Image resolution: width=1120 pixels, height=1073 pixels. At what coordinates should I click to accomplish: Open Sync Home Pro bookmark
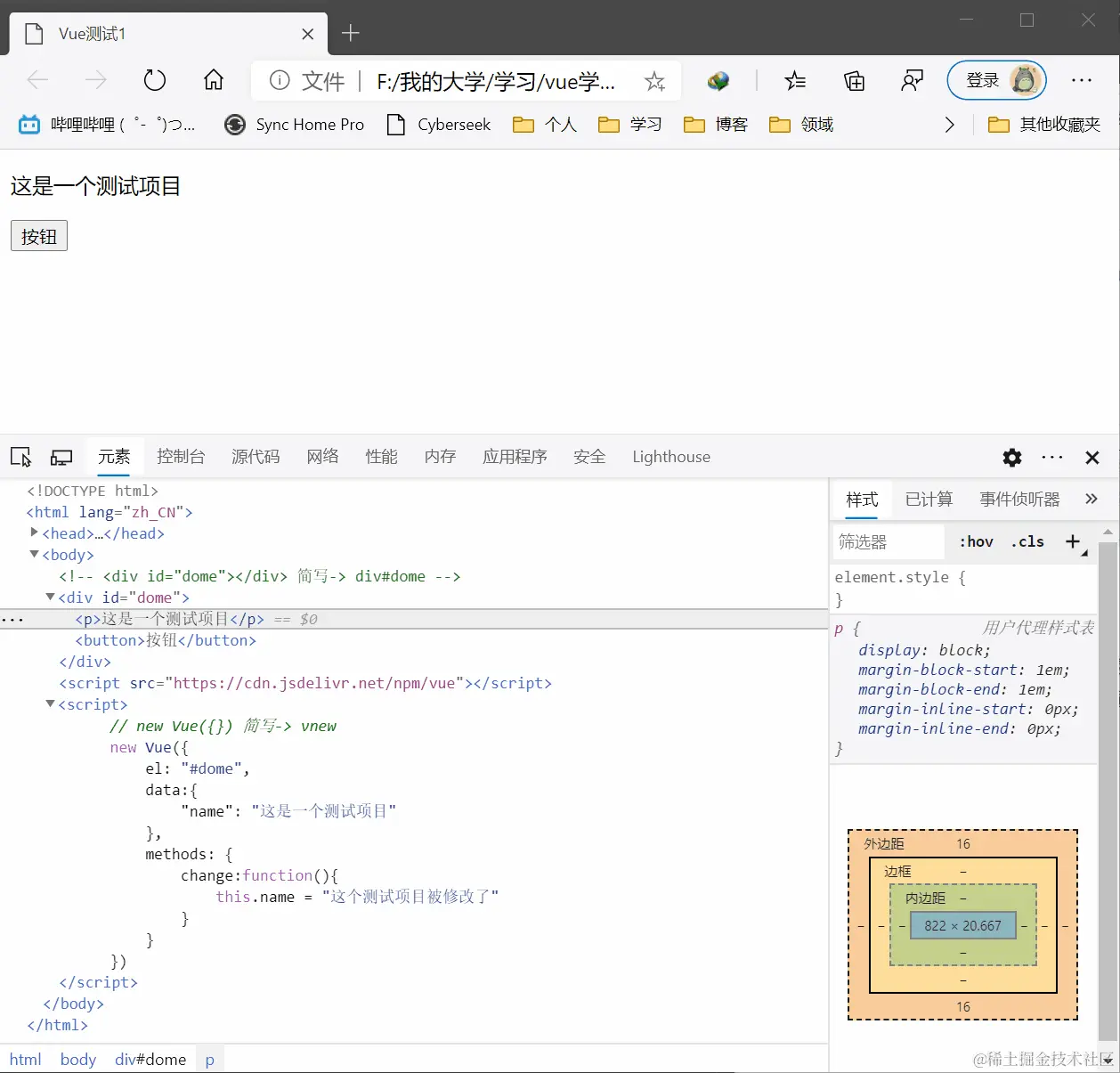click(x=295, y=125)
